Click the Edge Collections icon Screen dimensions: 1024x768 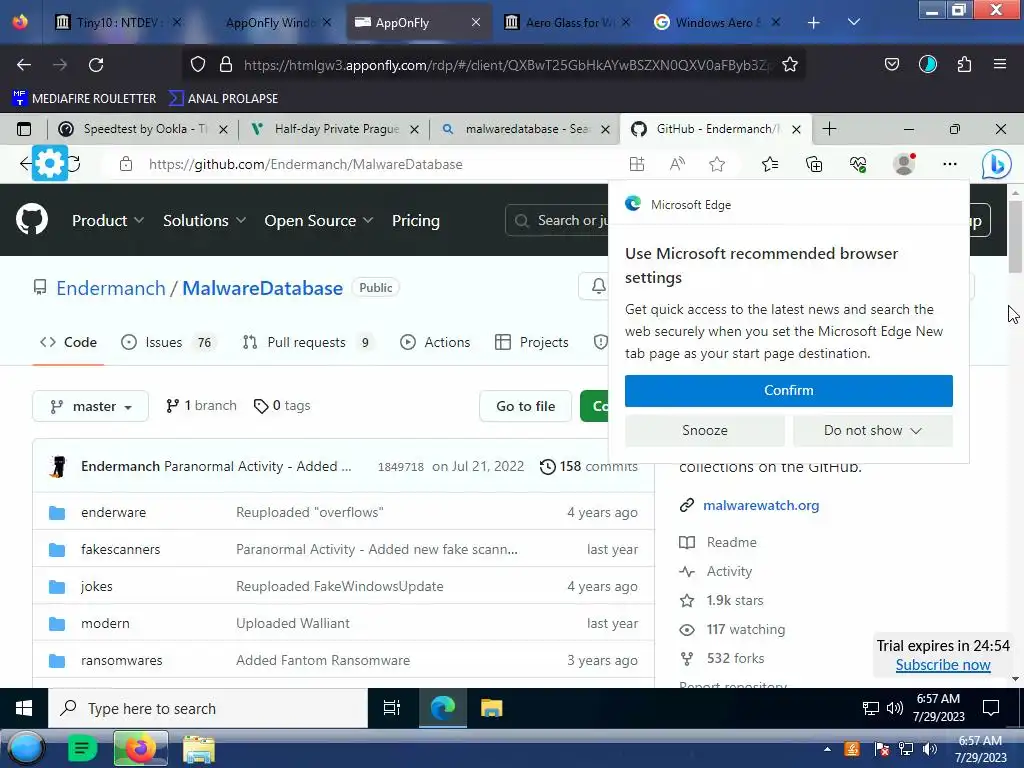[814, 165]
